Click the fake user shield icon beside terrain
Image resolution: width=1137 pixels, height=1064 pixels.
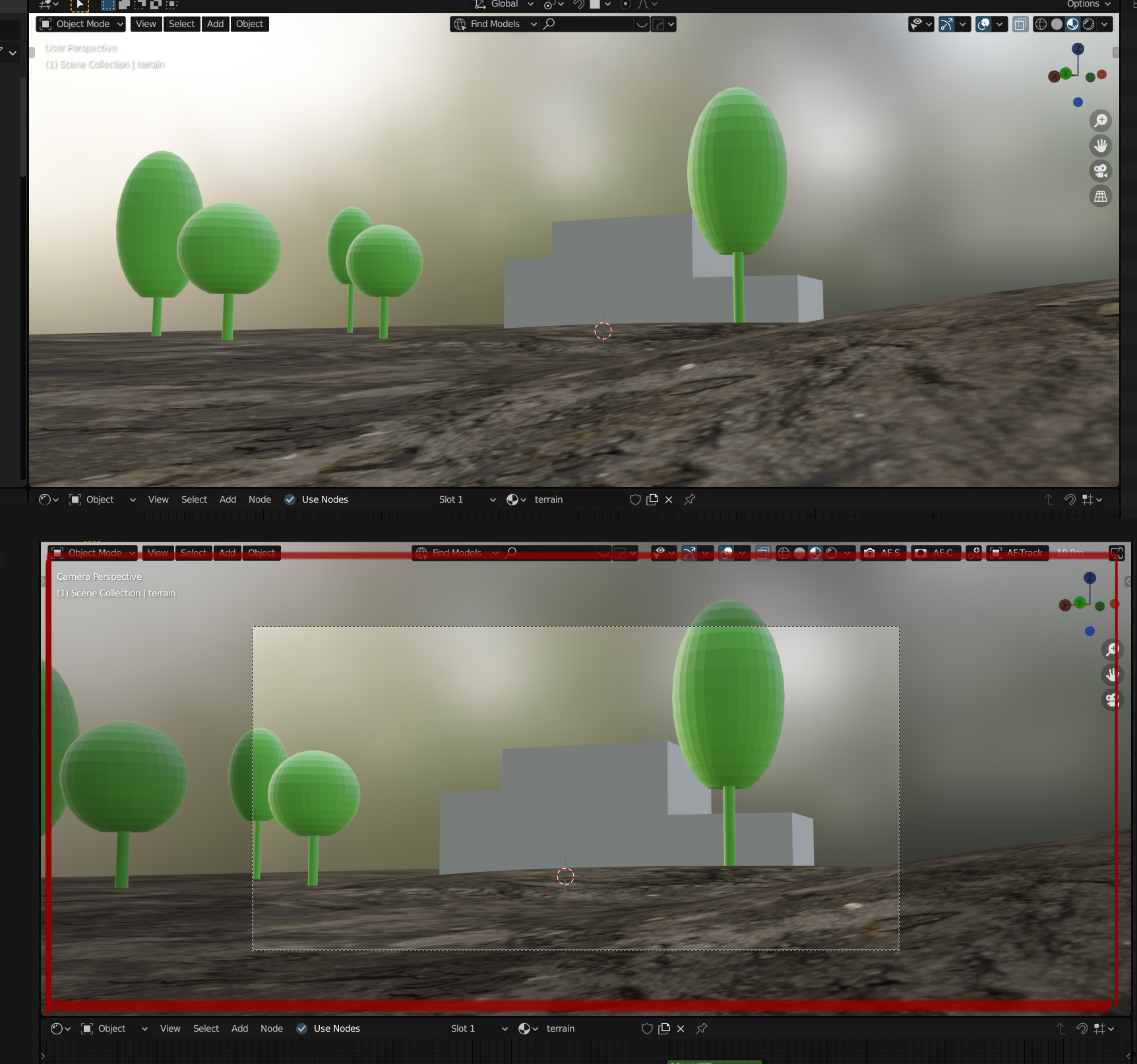tap(635, 499)
